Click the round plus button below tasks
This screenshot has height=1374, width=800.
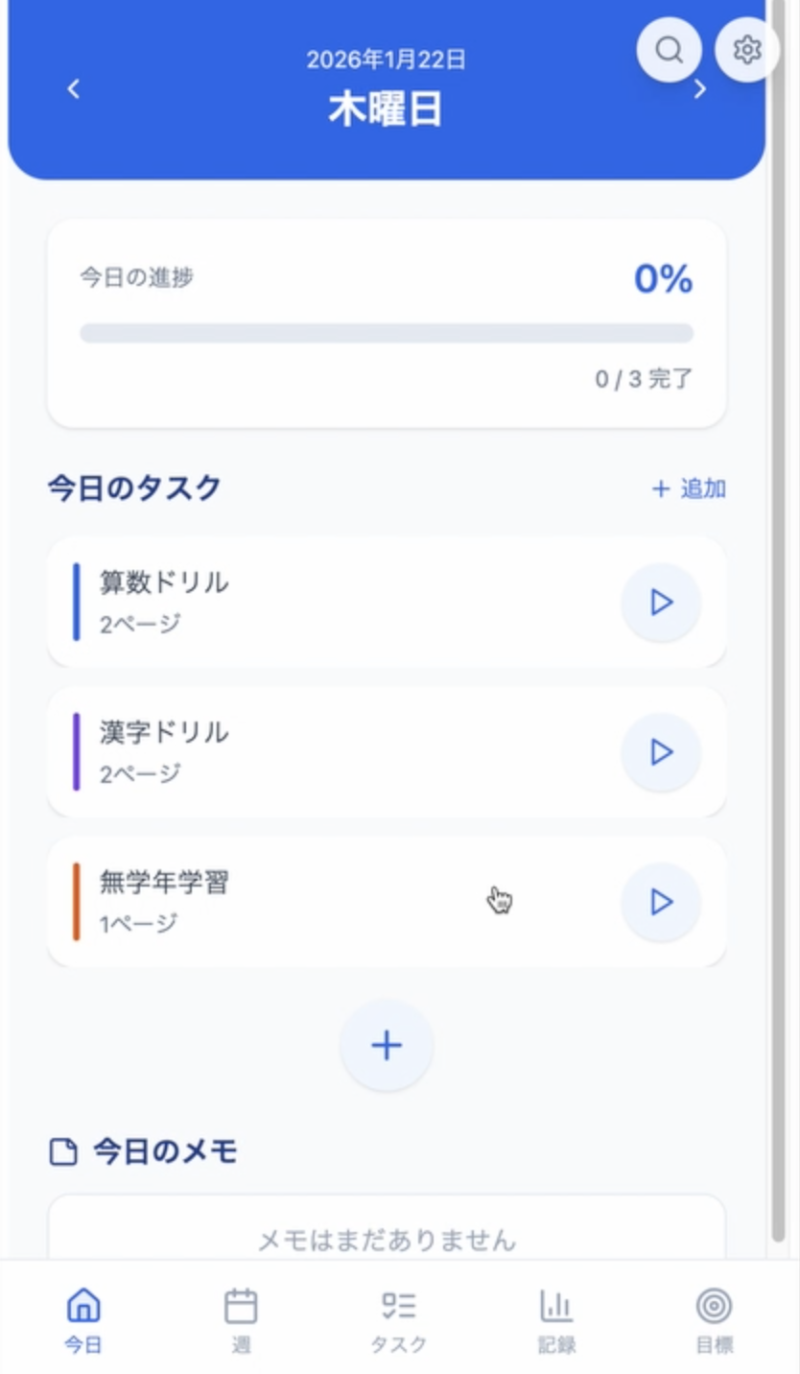pos(386,1045)
